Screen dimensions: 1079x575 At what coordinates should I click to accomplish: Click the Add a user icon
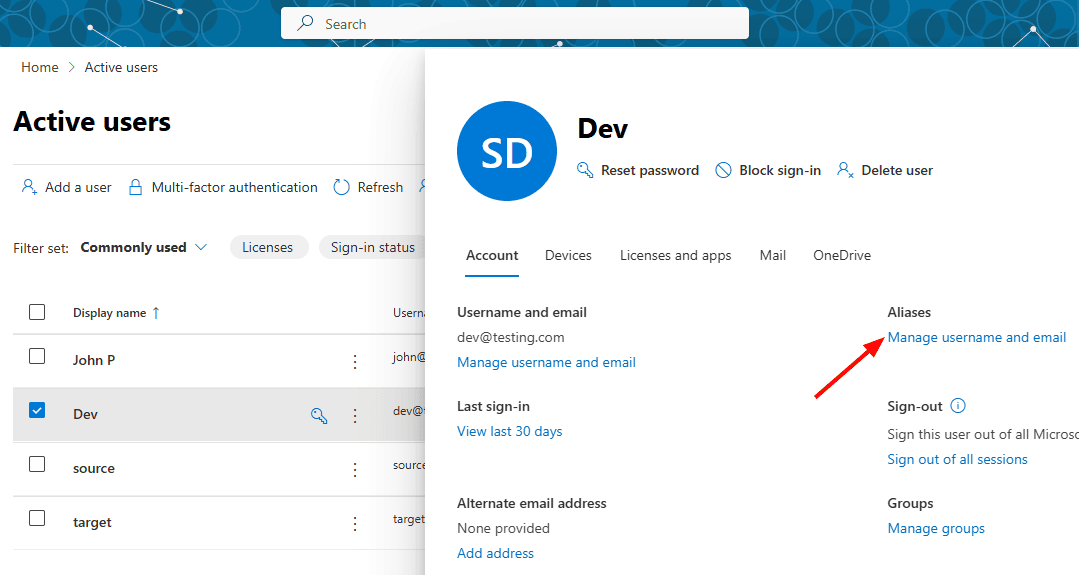pyautogui.click(x=30, y=187)
